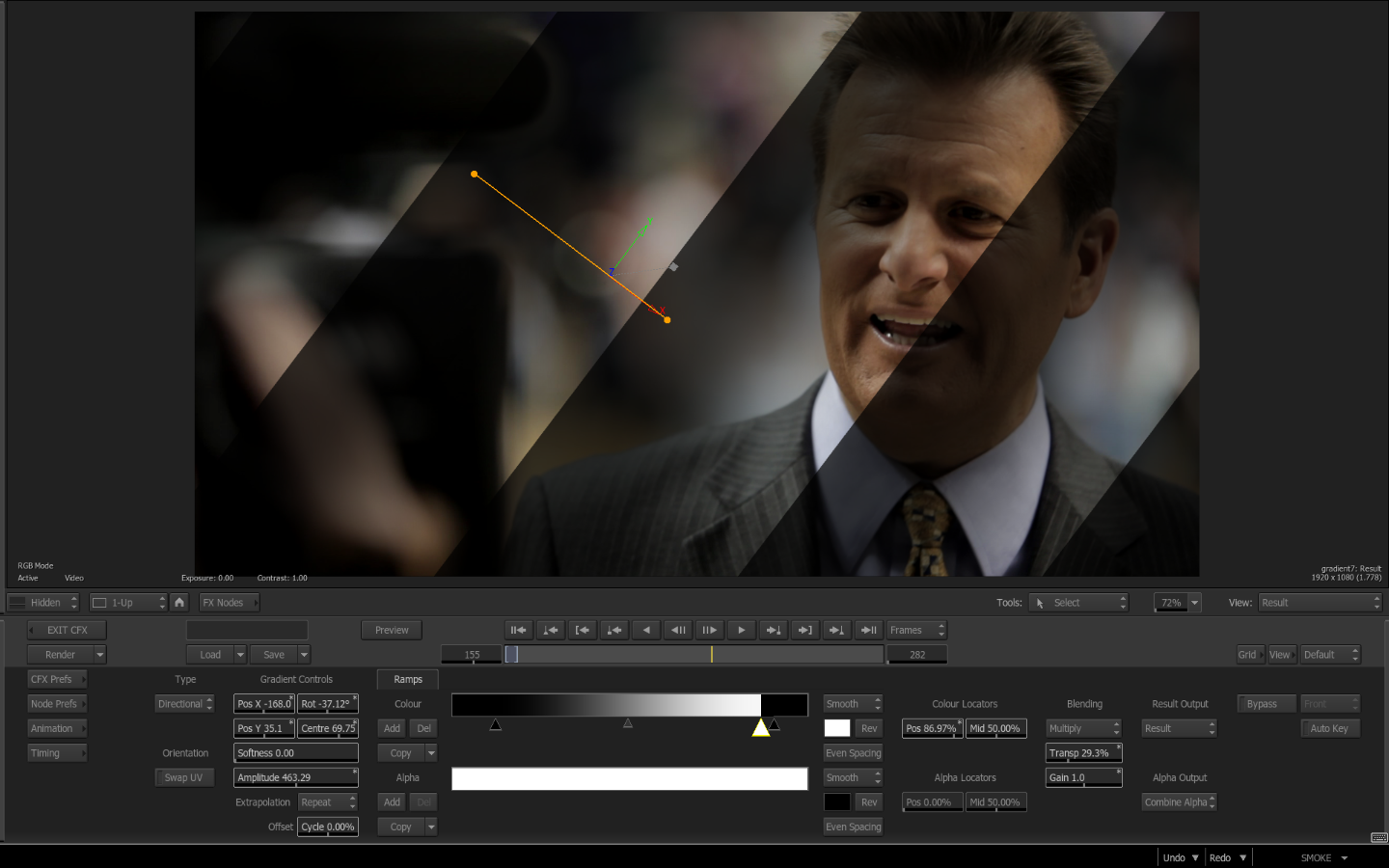
Task: Open the Directional gradient type dropdown
Action: point(184,704)
